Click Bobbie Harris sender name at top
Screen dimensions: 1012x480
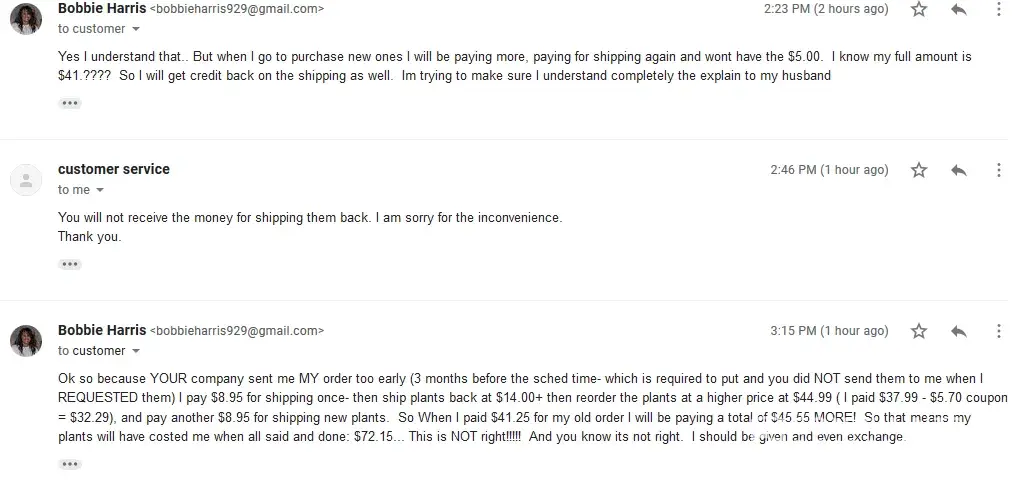102,8
